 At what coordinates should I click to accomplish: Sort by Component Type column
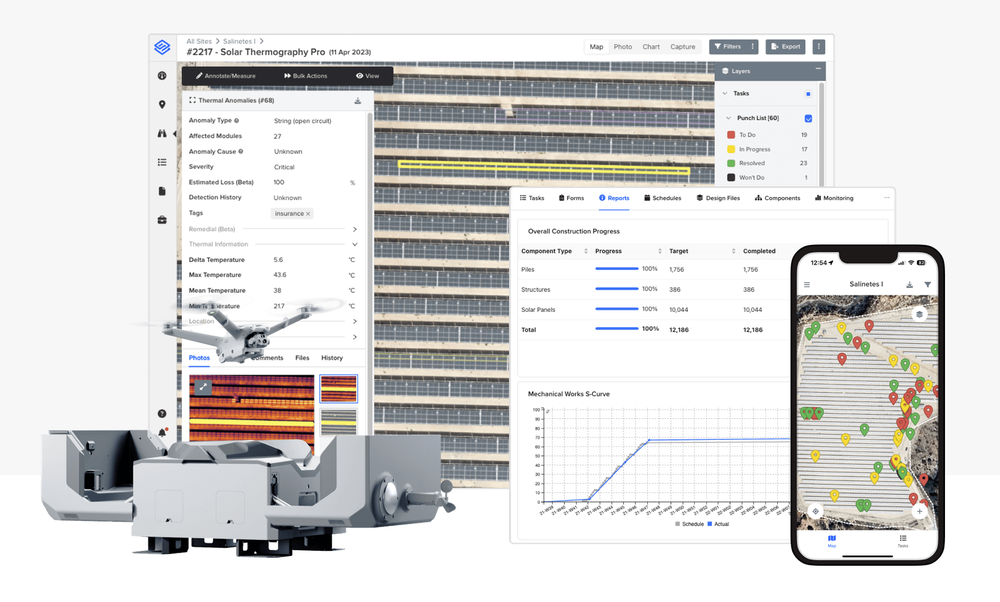tap(585, 251)
